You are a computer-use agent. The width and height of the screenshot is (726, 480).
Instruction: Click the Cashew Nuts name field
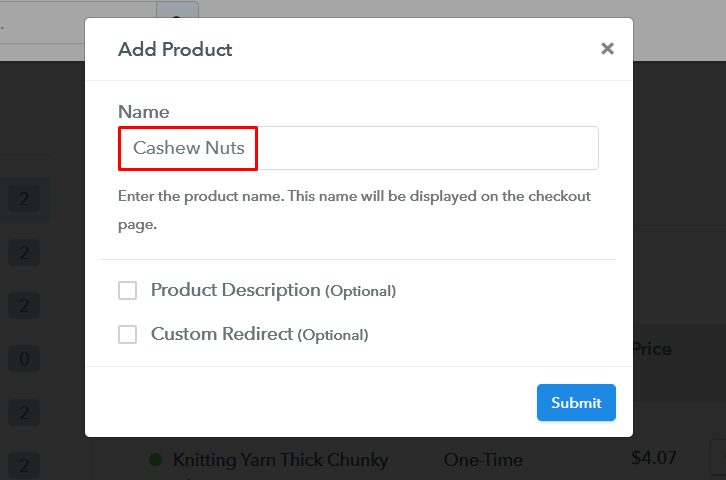(358, 148)
